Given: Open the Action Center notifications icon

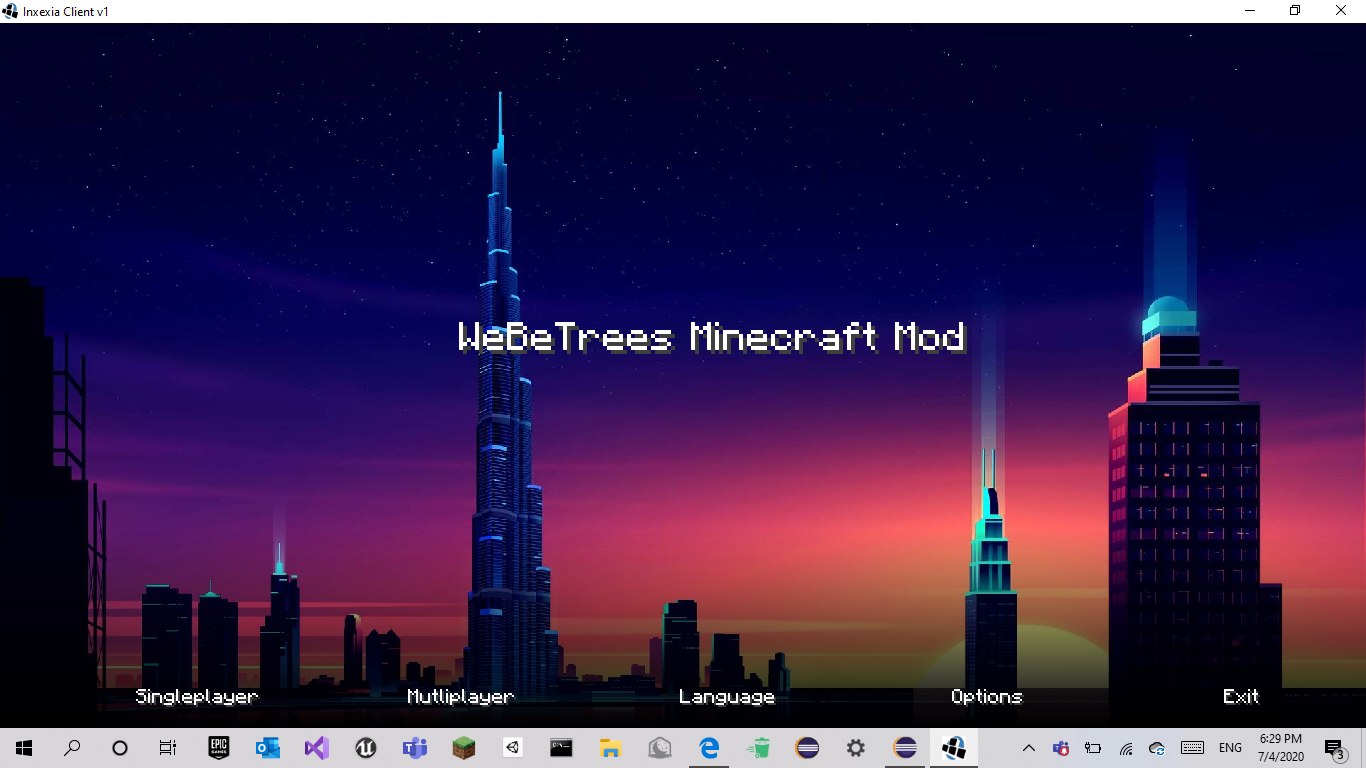Looking at the screenshot, I should tap(1334, 748).
